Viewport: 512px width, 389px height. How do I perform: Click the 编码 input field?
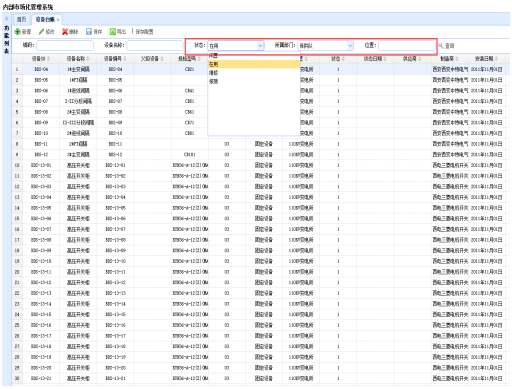(65, 45)
